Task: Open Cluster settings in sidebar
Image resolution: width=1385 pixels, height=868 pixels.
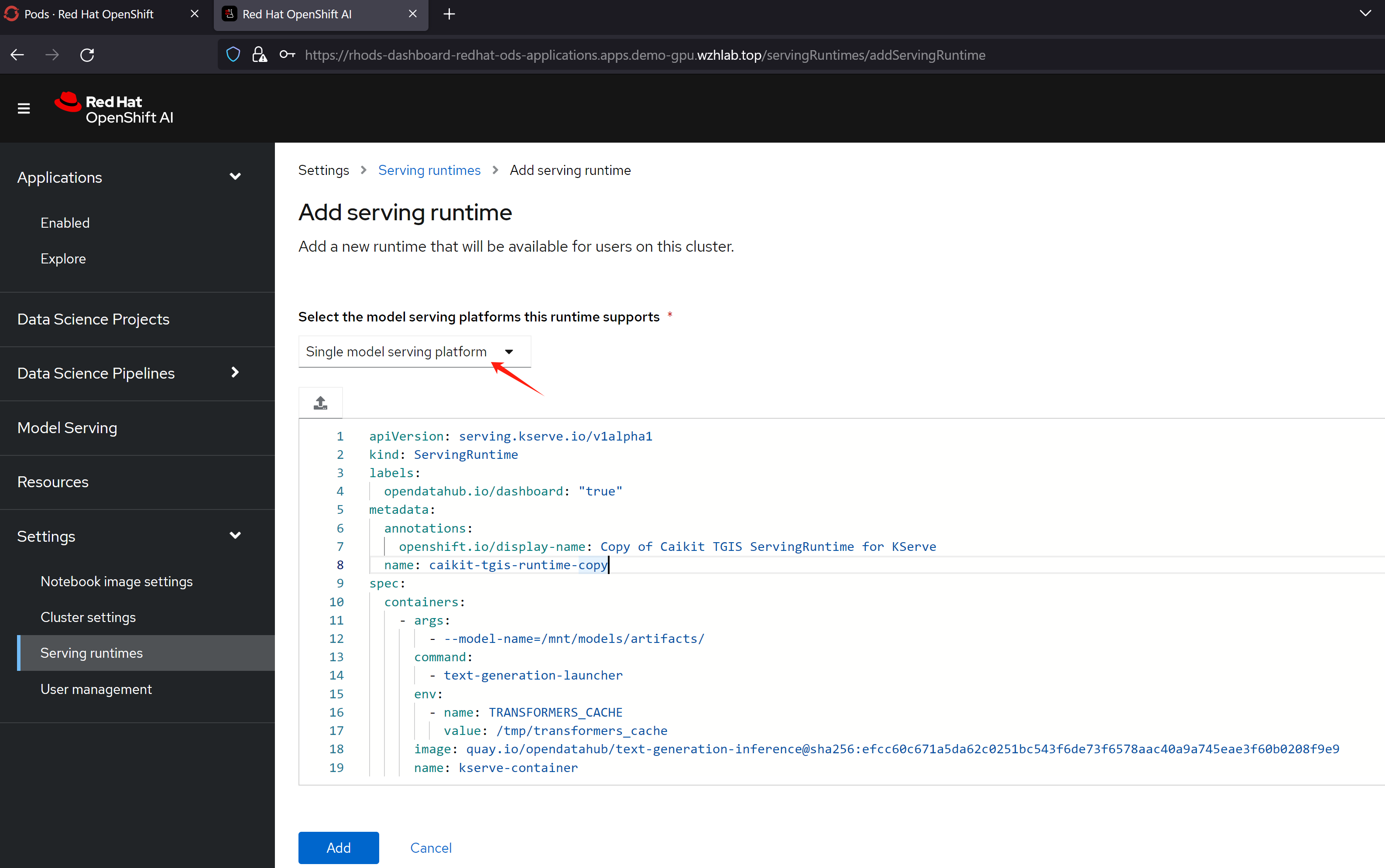Action: (x=88, y=617)
